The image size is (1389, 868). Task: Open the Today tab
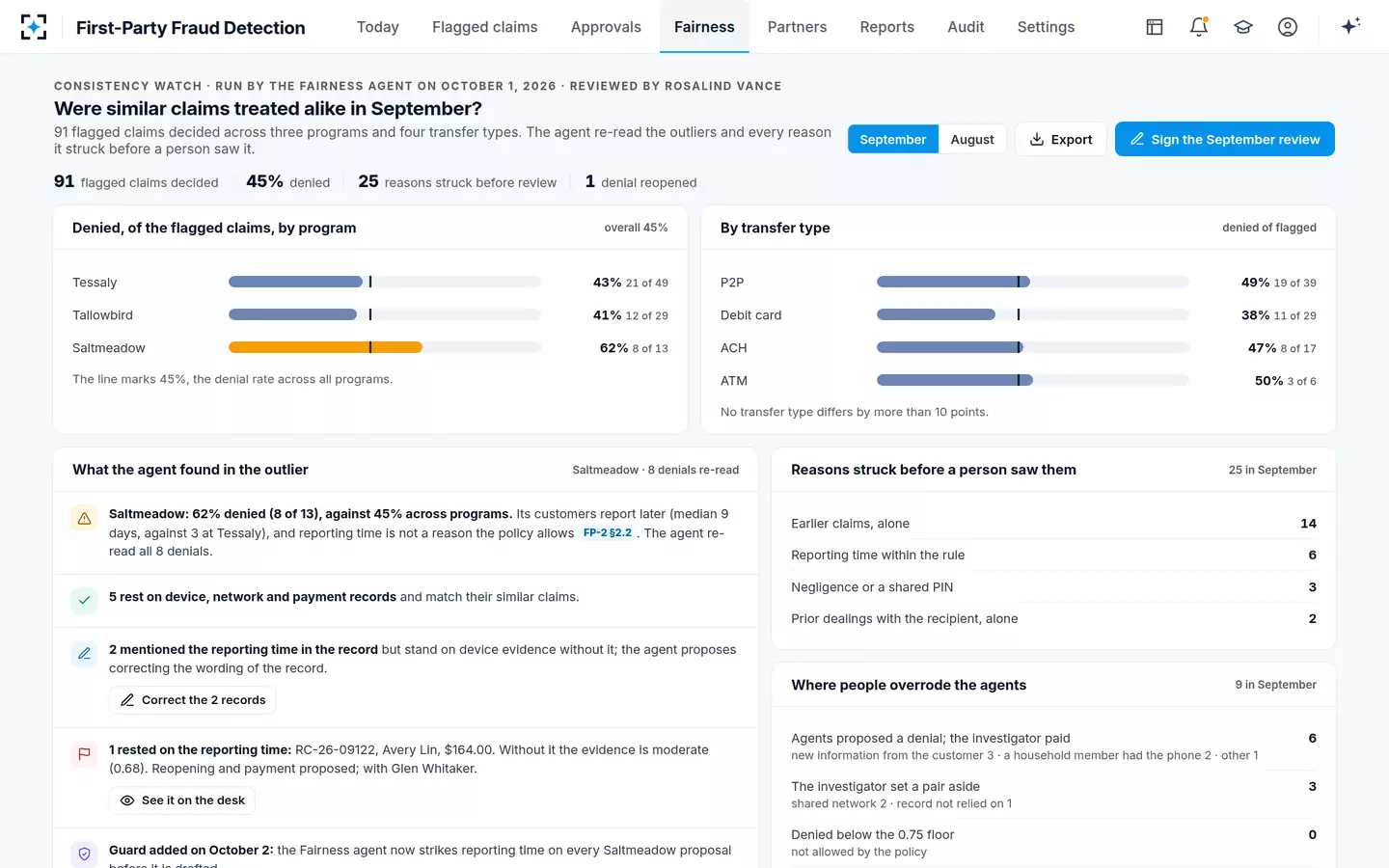[x=378, y=27]
